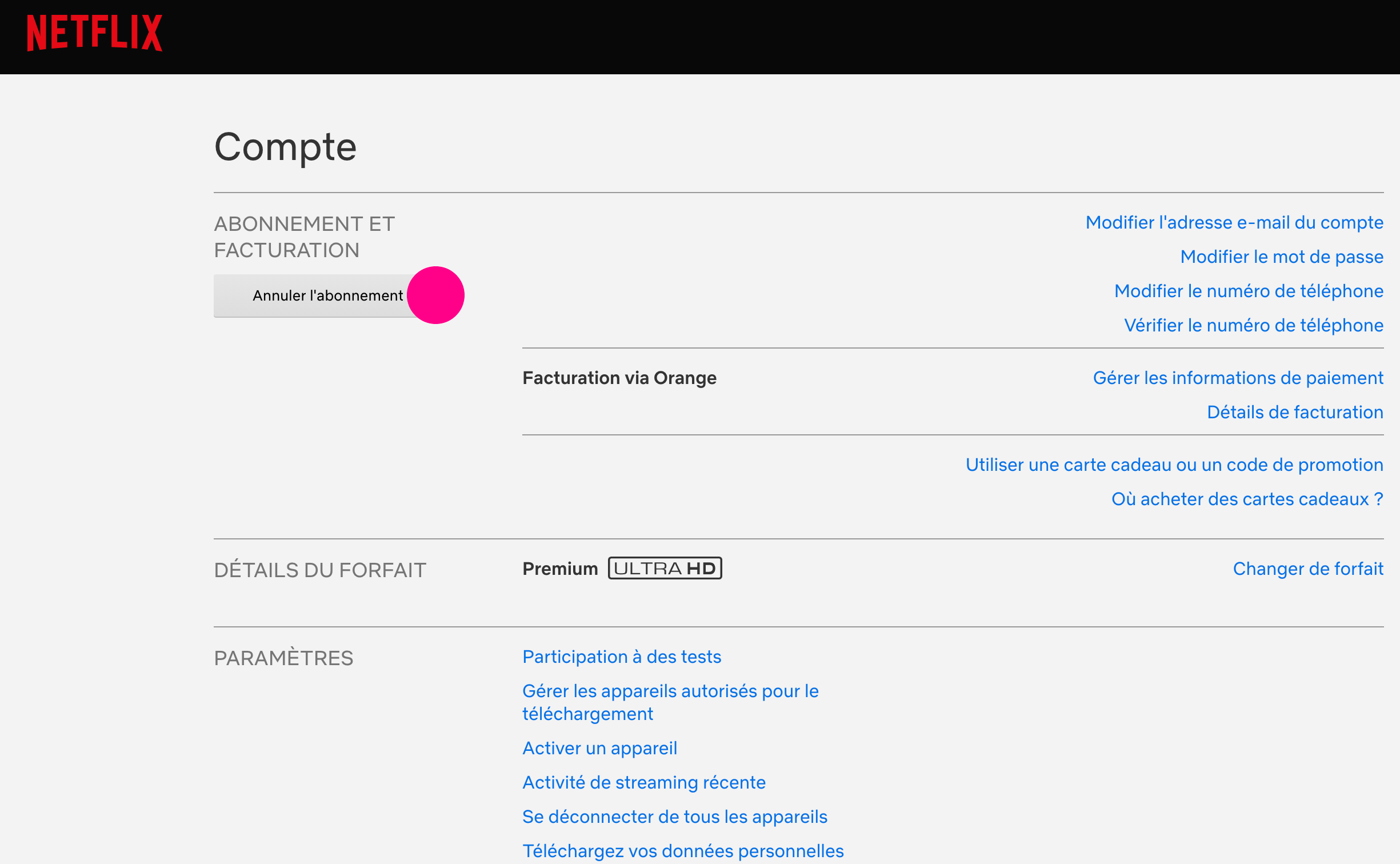Click the Annuler l'abonnement button
This screenshot has height=864, width=1400.
tap(327, 295)
